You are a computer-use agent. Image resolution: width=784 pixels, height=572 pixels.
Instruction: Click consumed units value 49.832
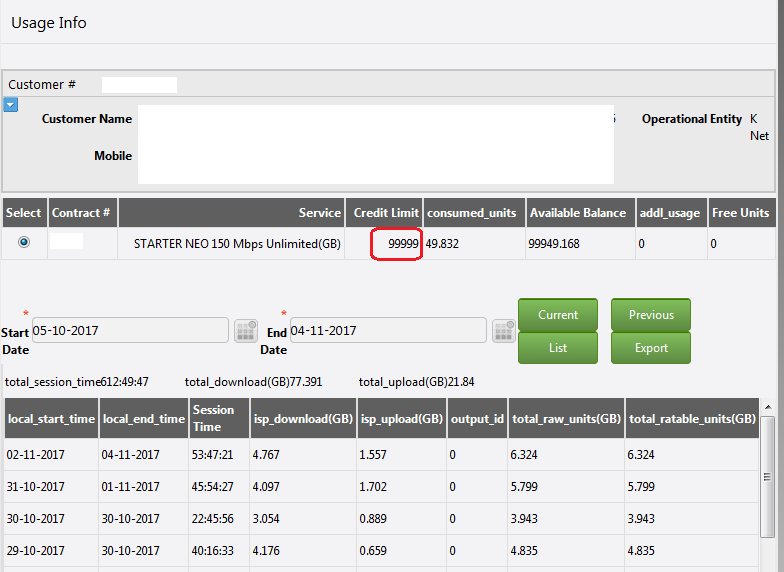tap(442, 244)
